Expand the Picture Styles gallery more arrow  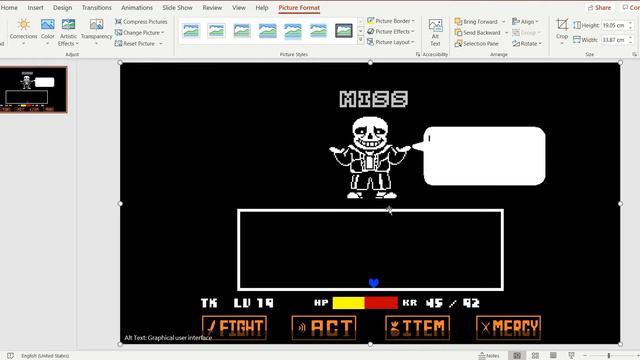pyautogui.click(x=360, y=40)
